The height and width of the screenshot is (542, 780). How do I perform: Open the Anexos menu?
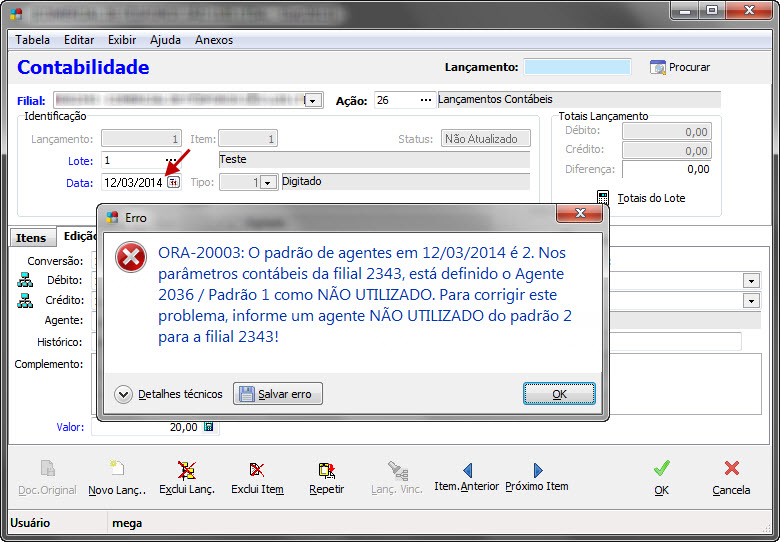click(214, 40)
